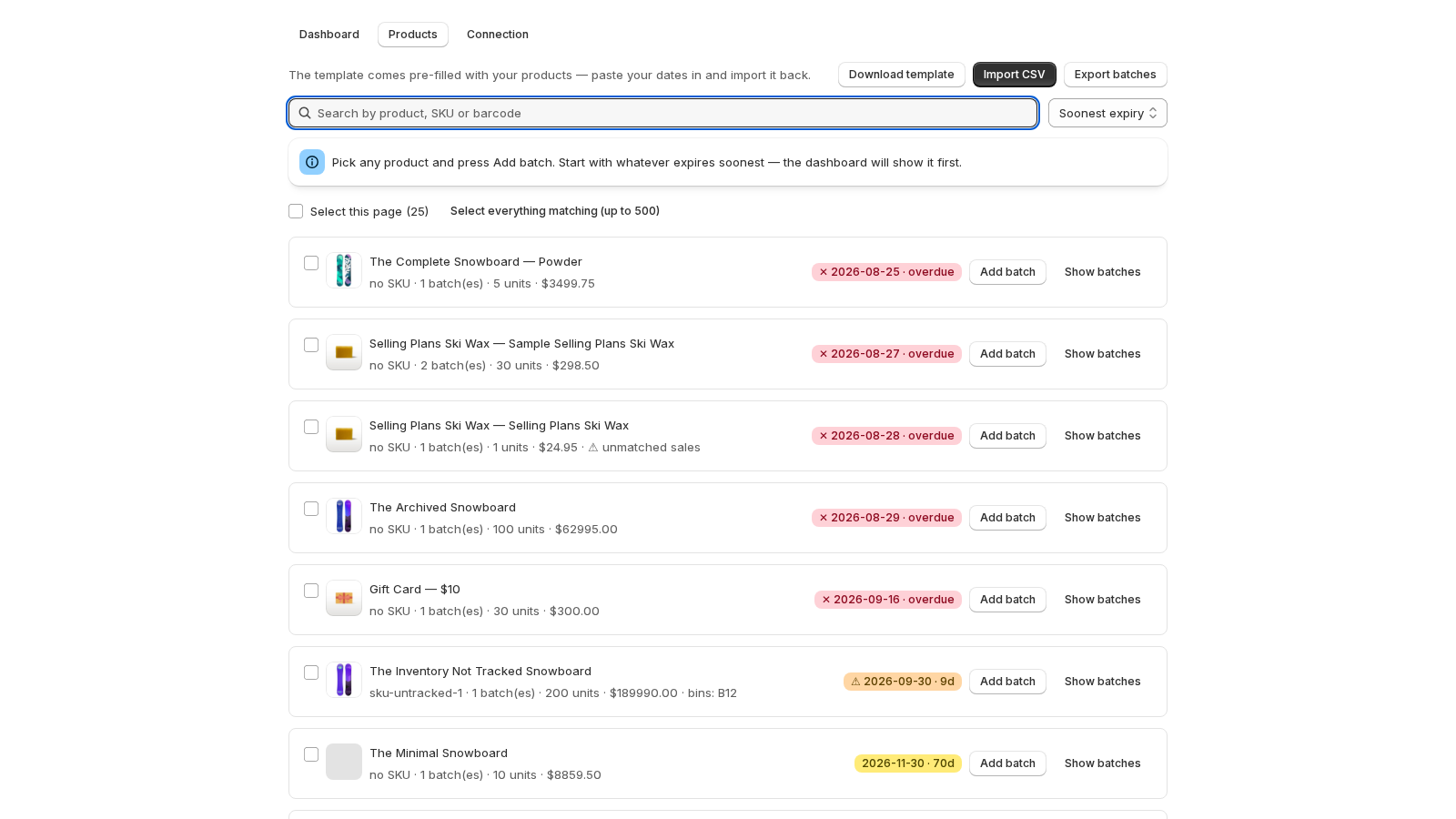Click the search magnifier icon
The height and width of the screenshot is (819, 1456).
[305, 113]
